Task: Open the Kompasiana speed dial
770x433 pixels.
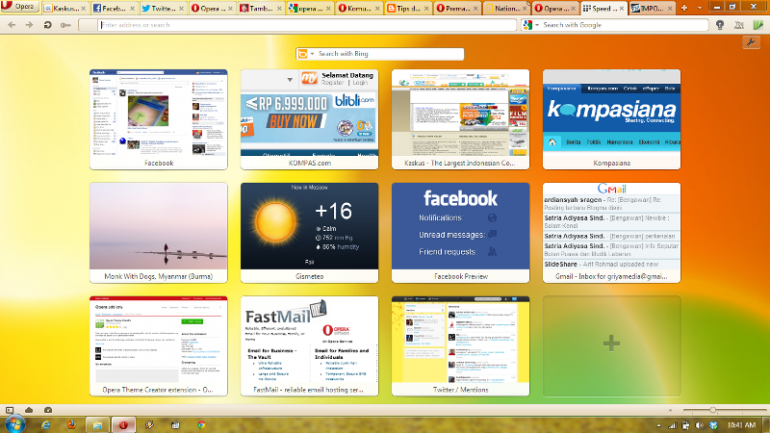Action: [611, 119]
